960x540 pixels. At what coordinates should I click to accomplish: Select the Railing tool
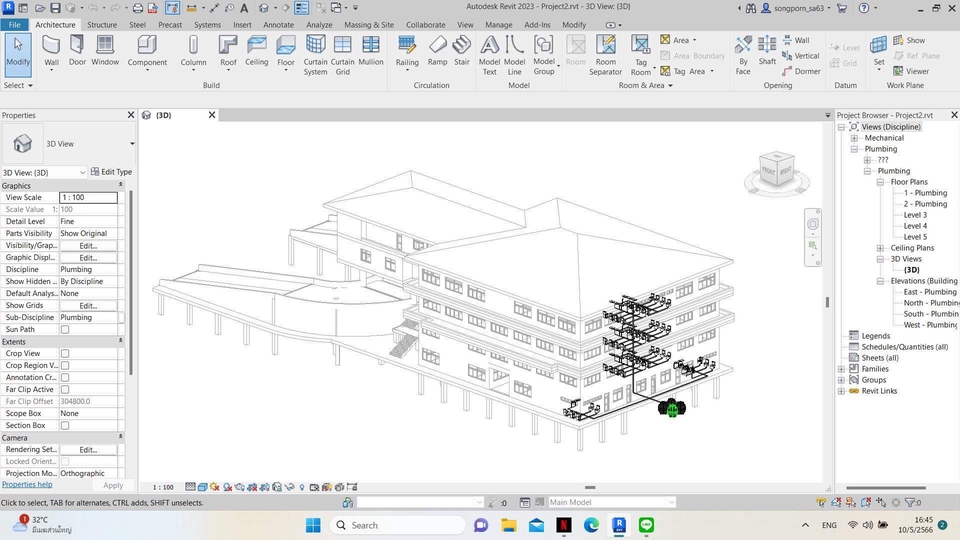point(407,51)
